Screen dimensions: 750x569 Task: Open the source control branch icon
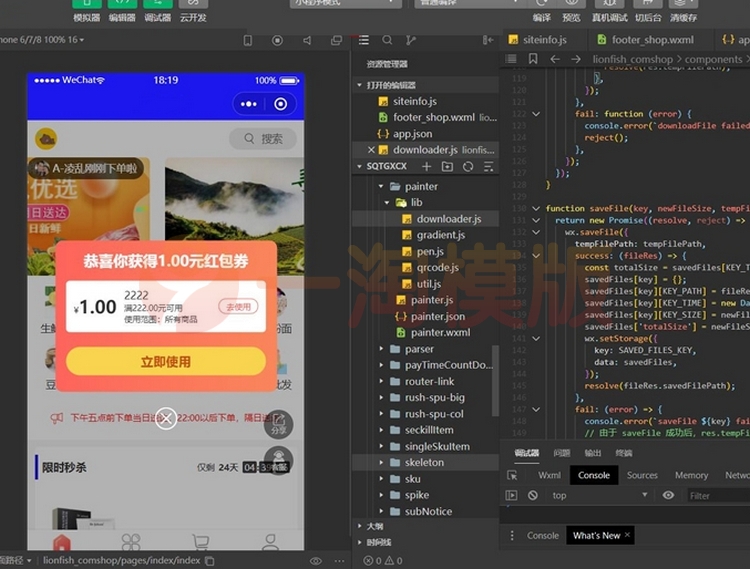[x=410, y=40]
